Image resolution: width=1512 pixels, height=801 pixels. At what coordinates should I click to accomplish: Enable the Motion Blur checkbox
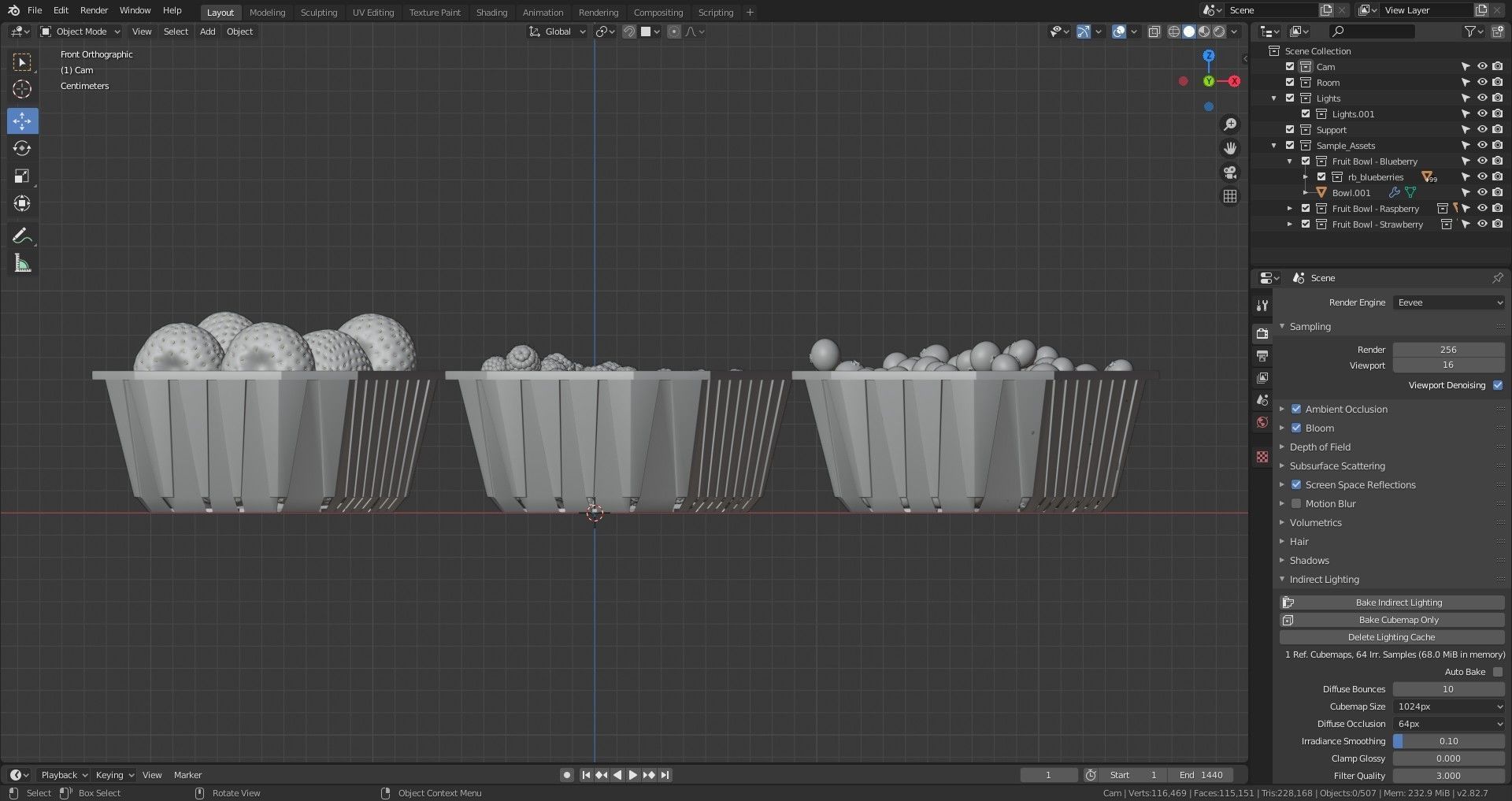1296,503
